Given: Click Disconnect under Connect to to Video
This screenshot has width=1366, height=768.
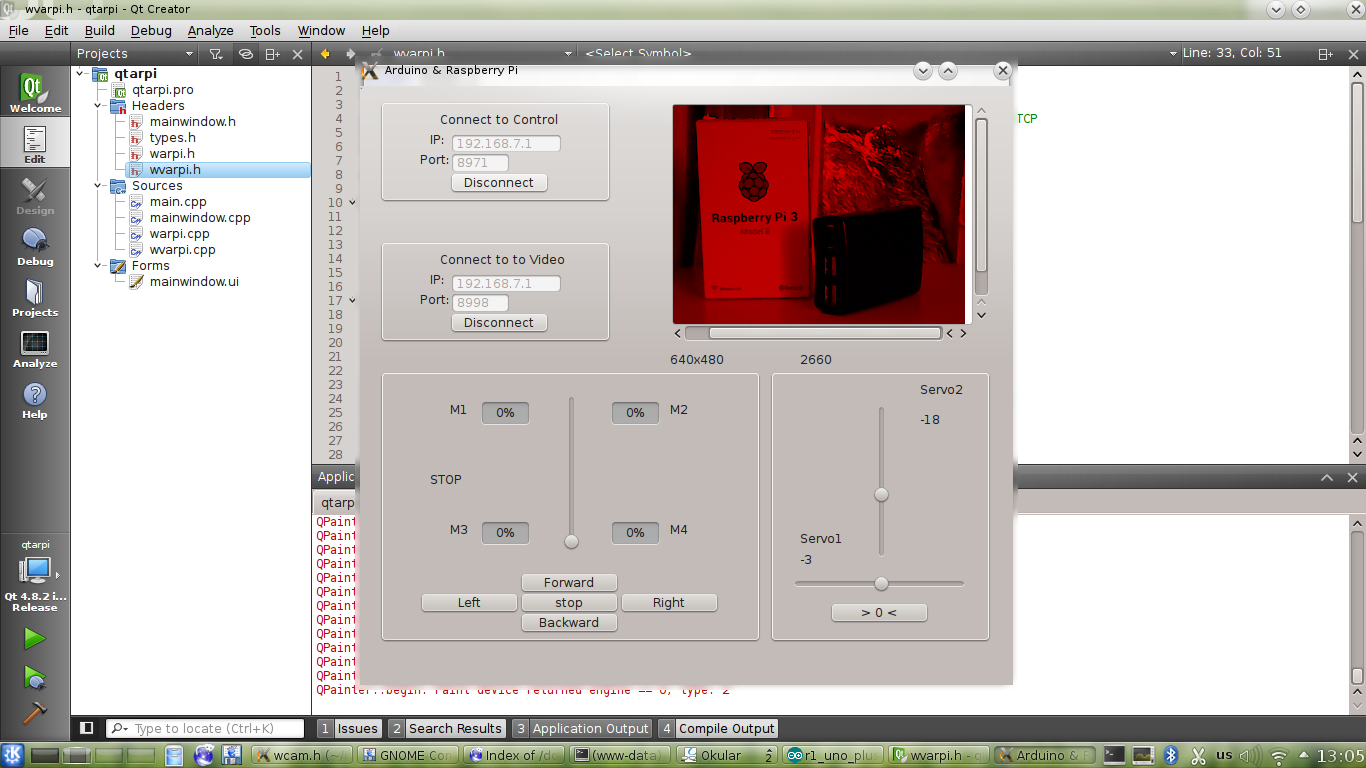Looking at the screenshot, I should click(499, 323).
